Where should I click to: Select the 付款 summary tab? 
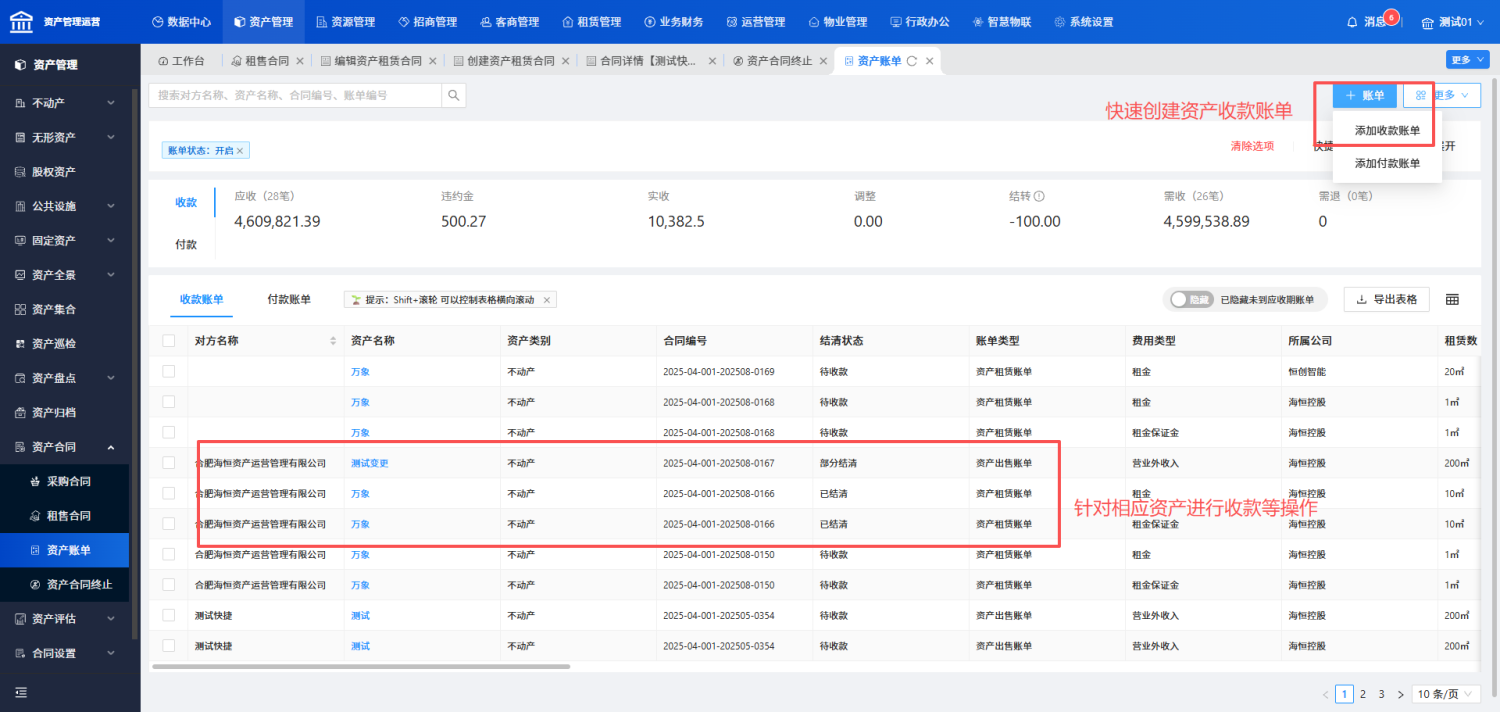[186, 244]
